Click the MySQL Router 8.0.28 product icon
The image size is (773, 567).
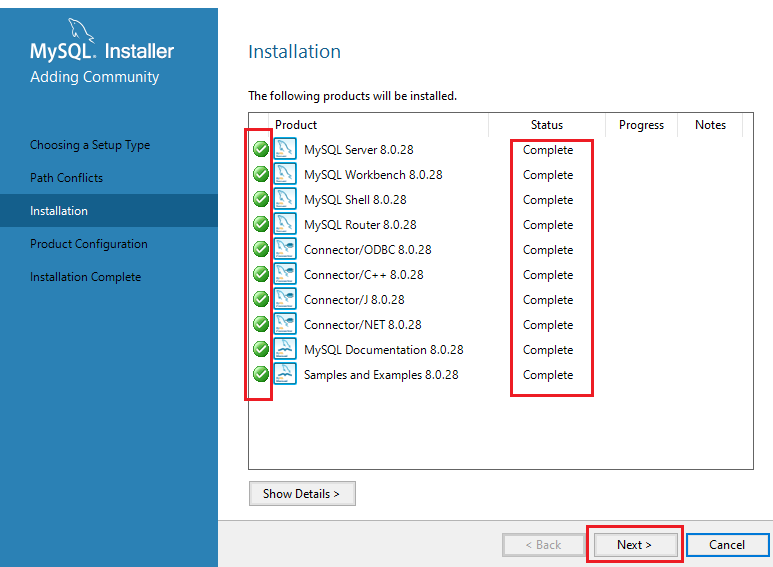coord(285,225)
